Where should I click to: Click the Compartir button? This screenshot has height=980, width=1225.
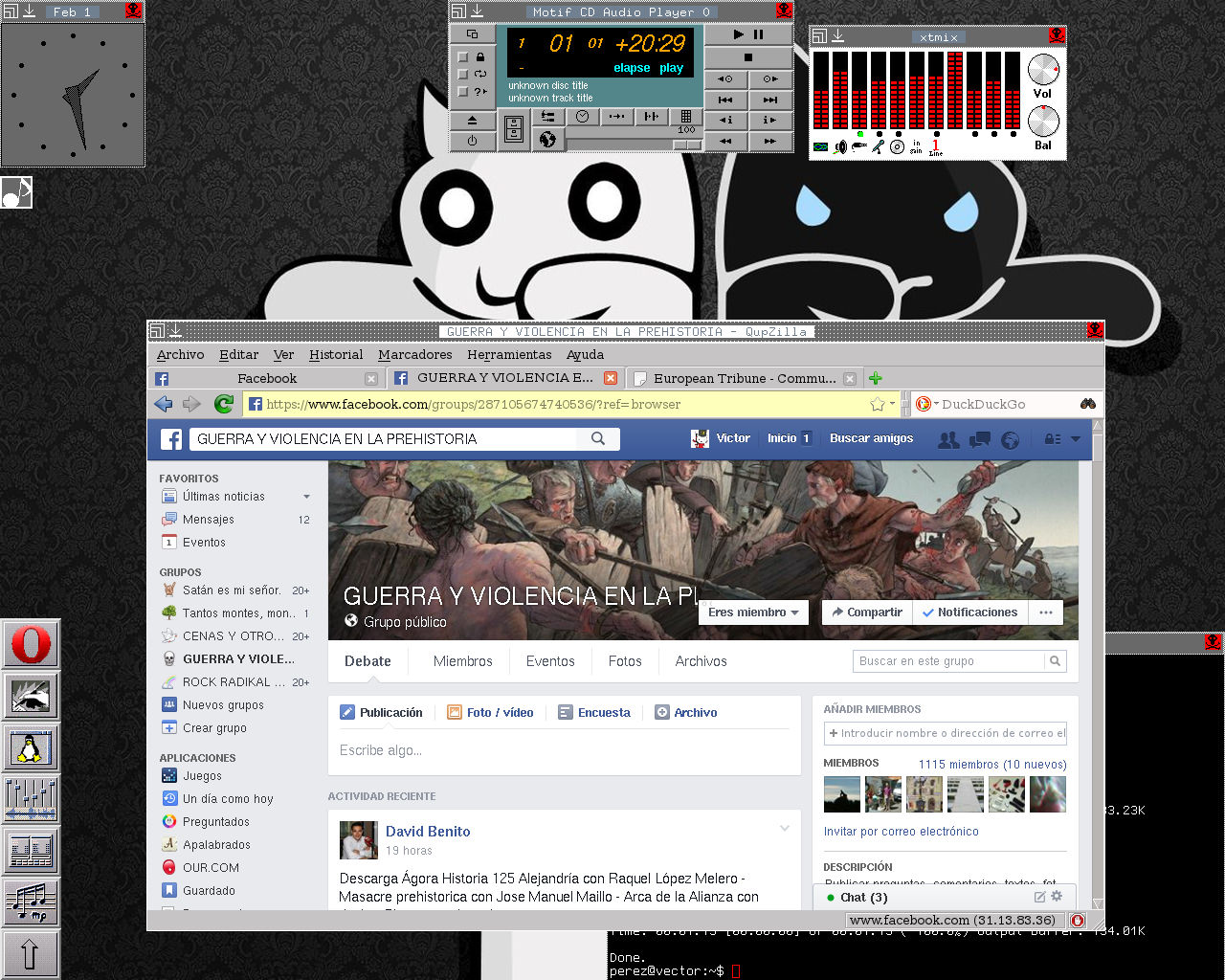click(x=867, y=612)
